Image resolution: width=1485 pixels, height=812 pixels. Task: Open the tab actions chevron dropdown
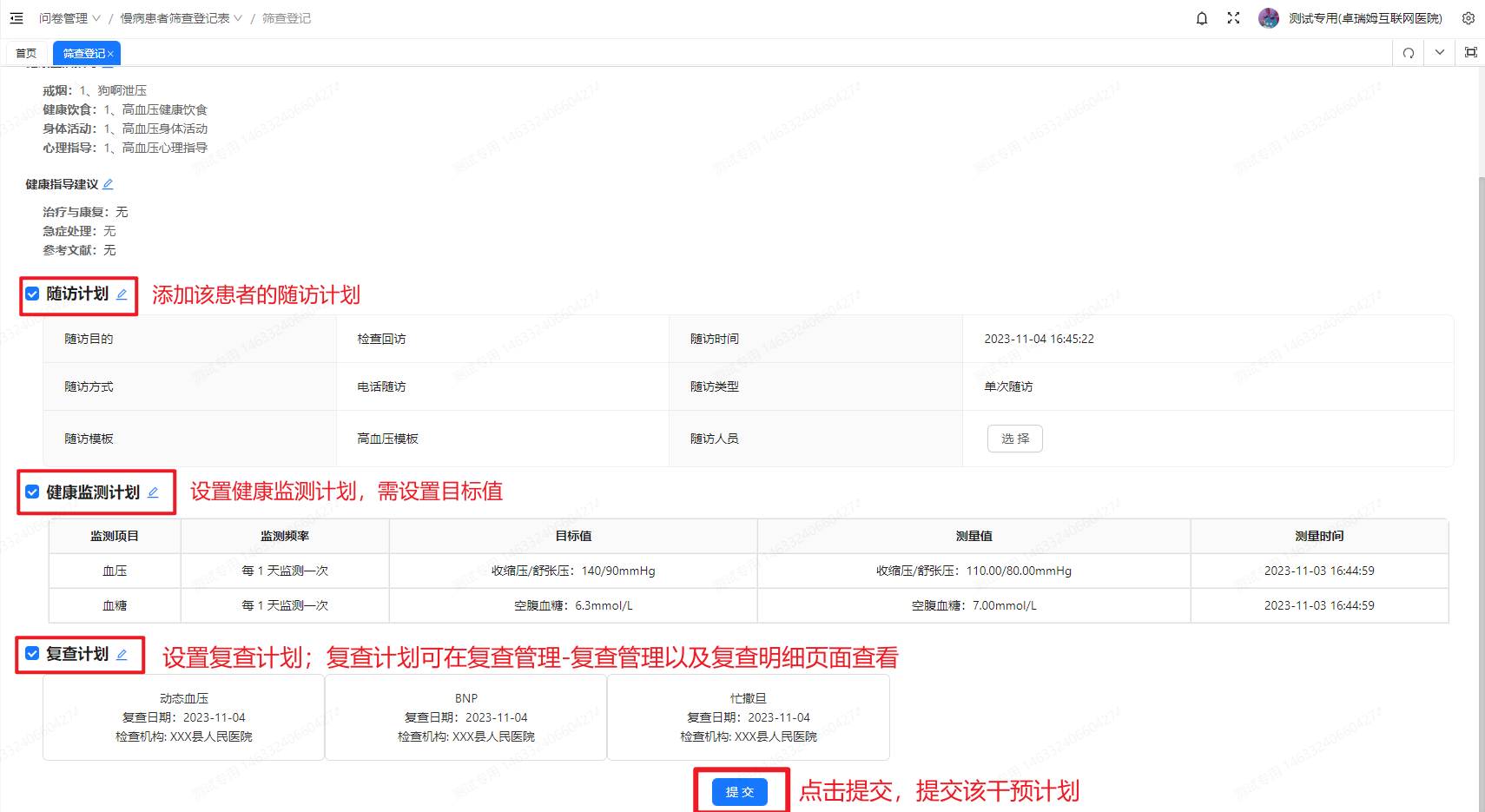pos(1439,52)
